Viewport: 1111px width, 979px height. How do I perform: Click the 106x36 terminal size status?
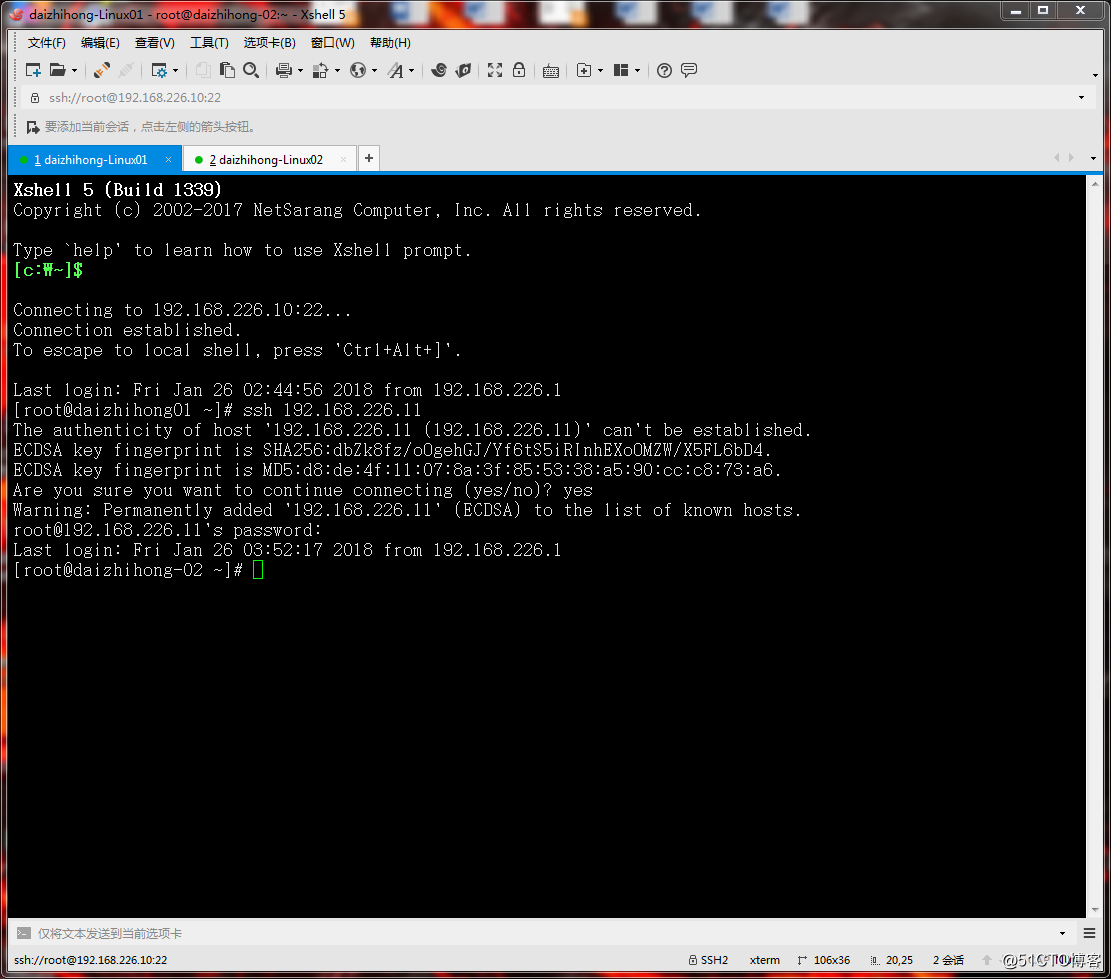(823, 960)
